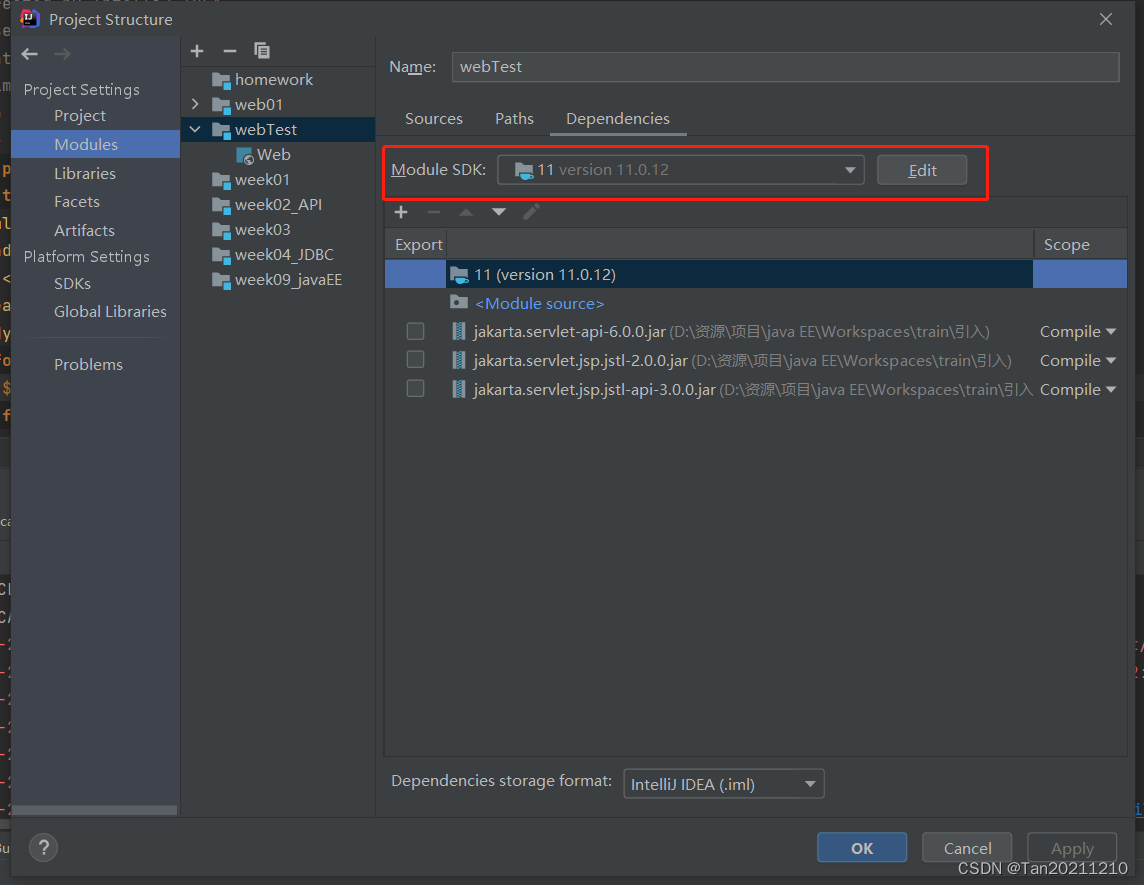
Task: Click the edit dependency pencil icon
Action: 531,212
